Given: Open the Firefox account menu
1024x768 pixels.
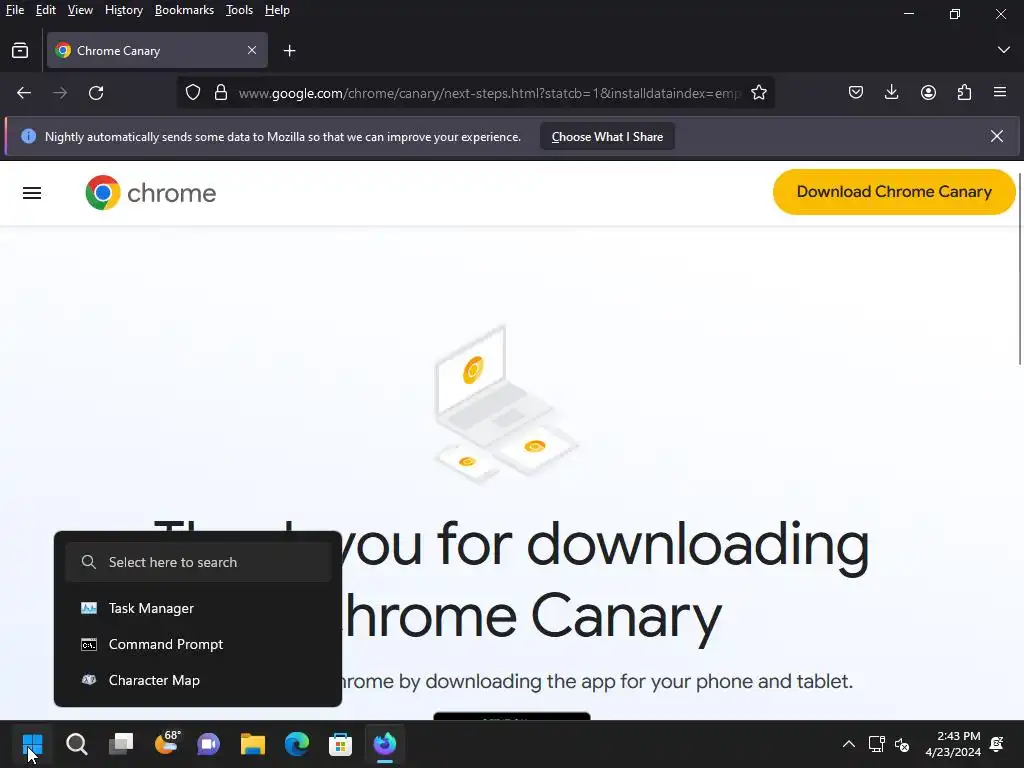Looking at the screenshot, I should (x=928, y=93).
